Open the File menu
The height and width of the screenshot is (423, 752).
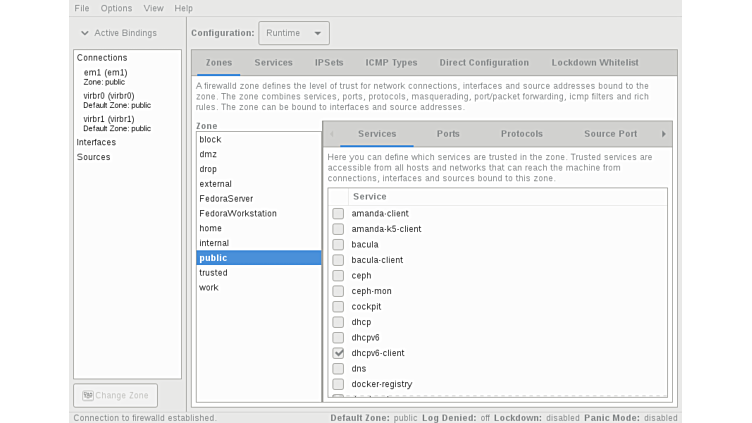point(82,8)
